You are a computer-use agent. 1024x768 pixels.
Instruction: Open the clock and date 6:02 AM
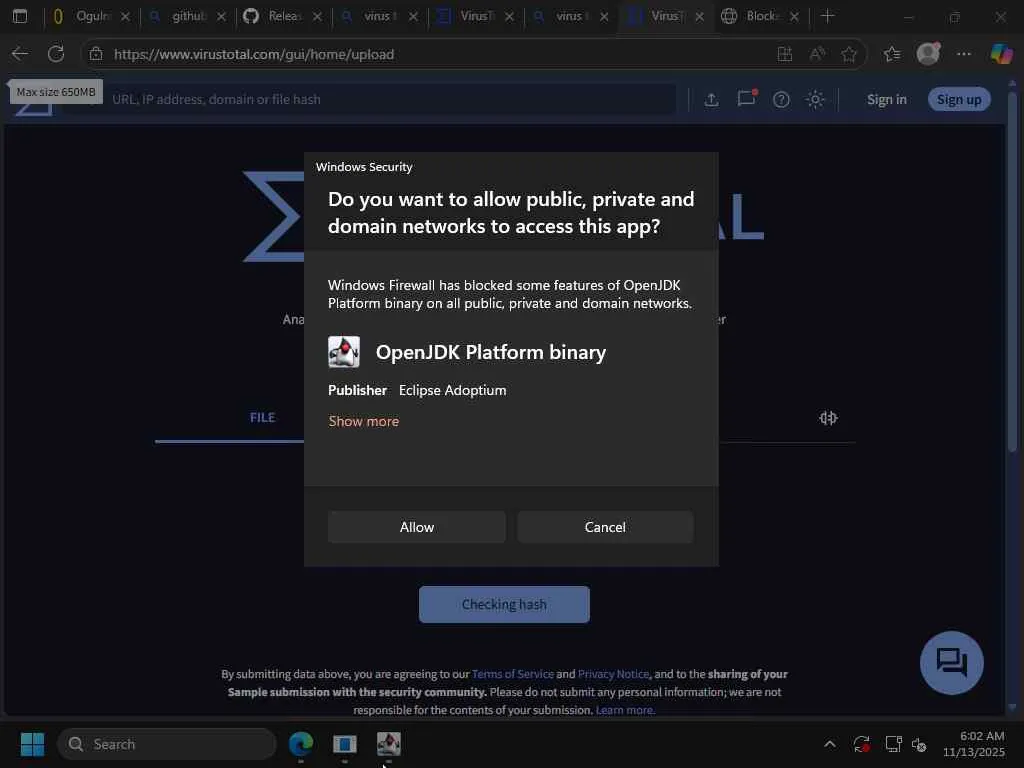click(x=974, y=744)
